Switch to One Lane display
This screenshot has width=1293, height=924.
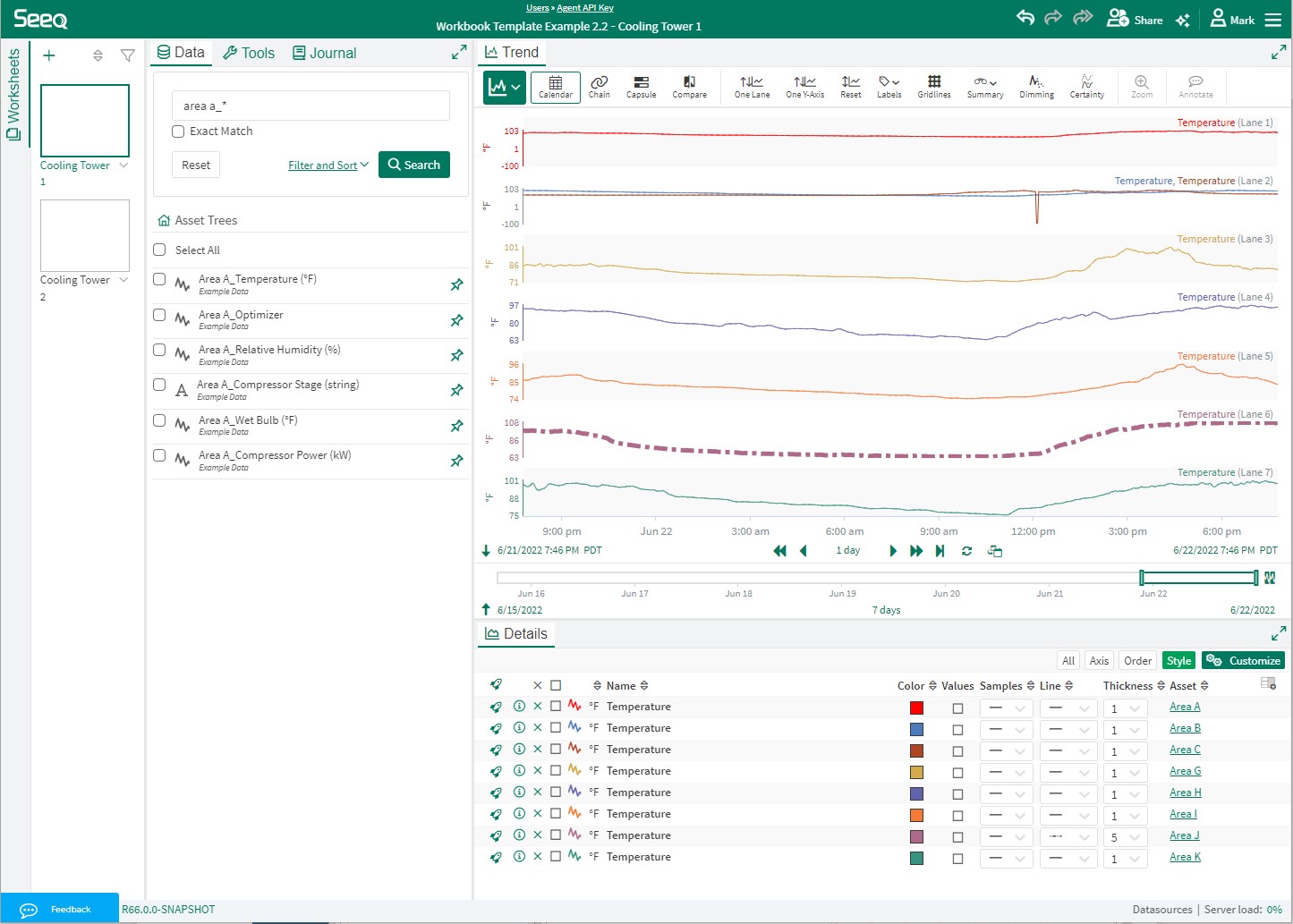pyautogui.click(x=752, y=87)
